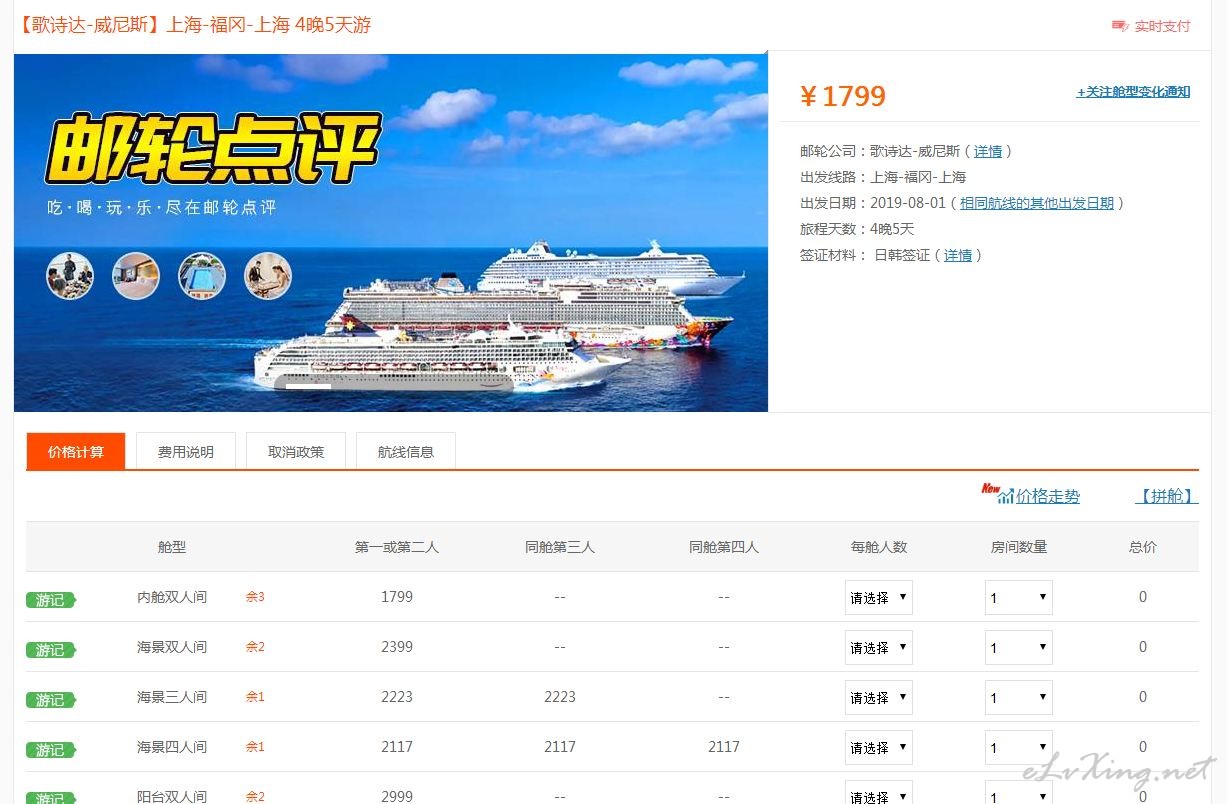Open 相同航线的其他出发日期 link
This screenshot has width=1227, height=804.
pos(1037,203)
